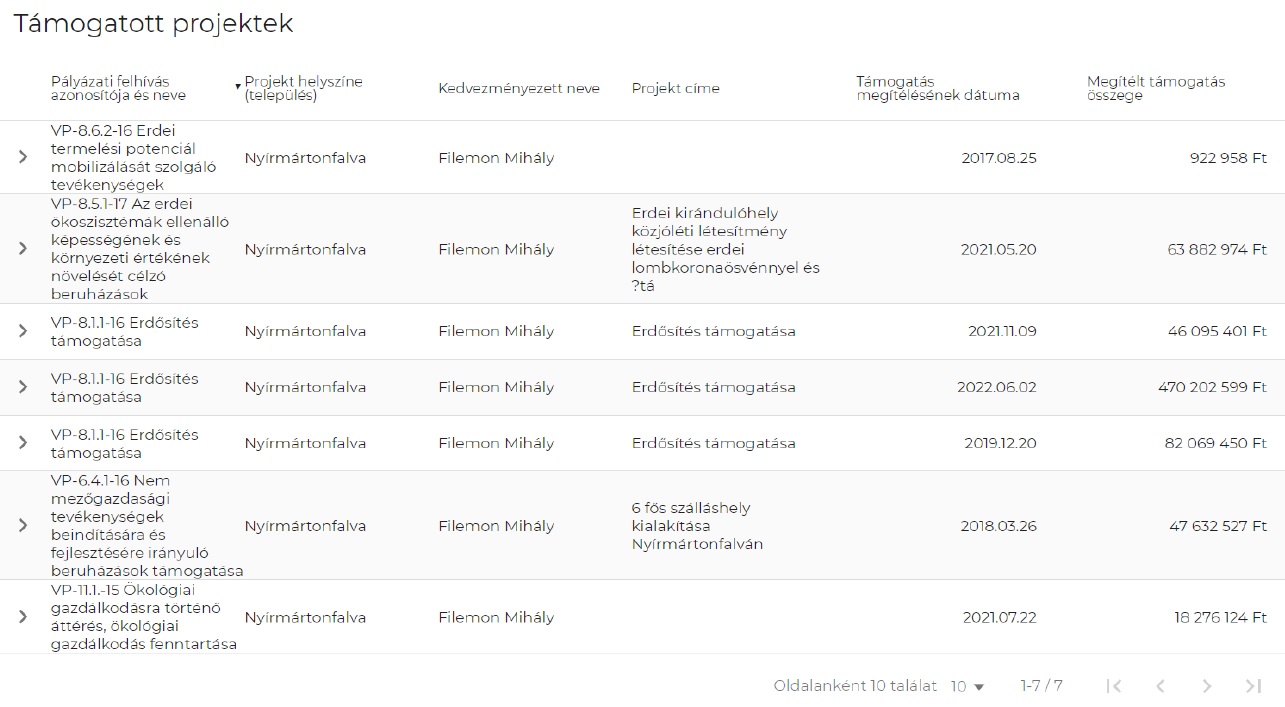The image size is (1285, 707).
Task: Go to the previous page
Action: click(x=1160, y=686)
